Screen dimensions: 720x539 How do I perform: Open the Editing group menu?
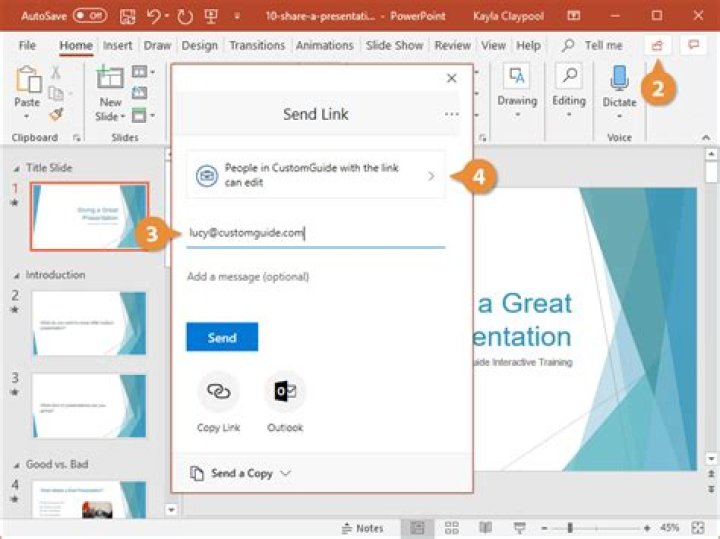click(568, 90)
